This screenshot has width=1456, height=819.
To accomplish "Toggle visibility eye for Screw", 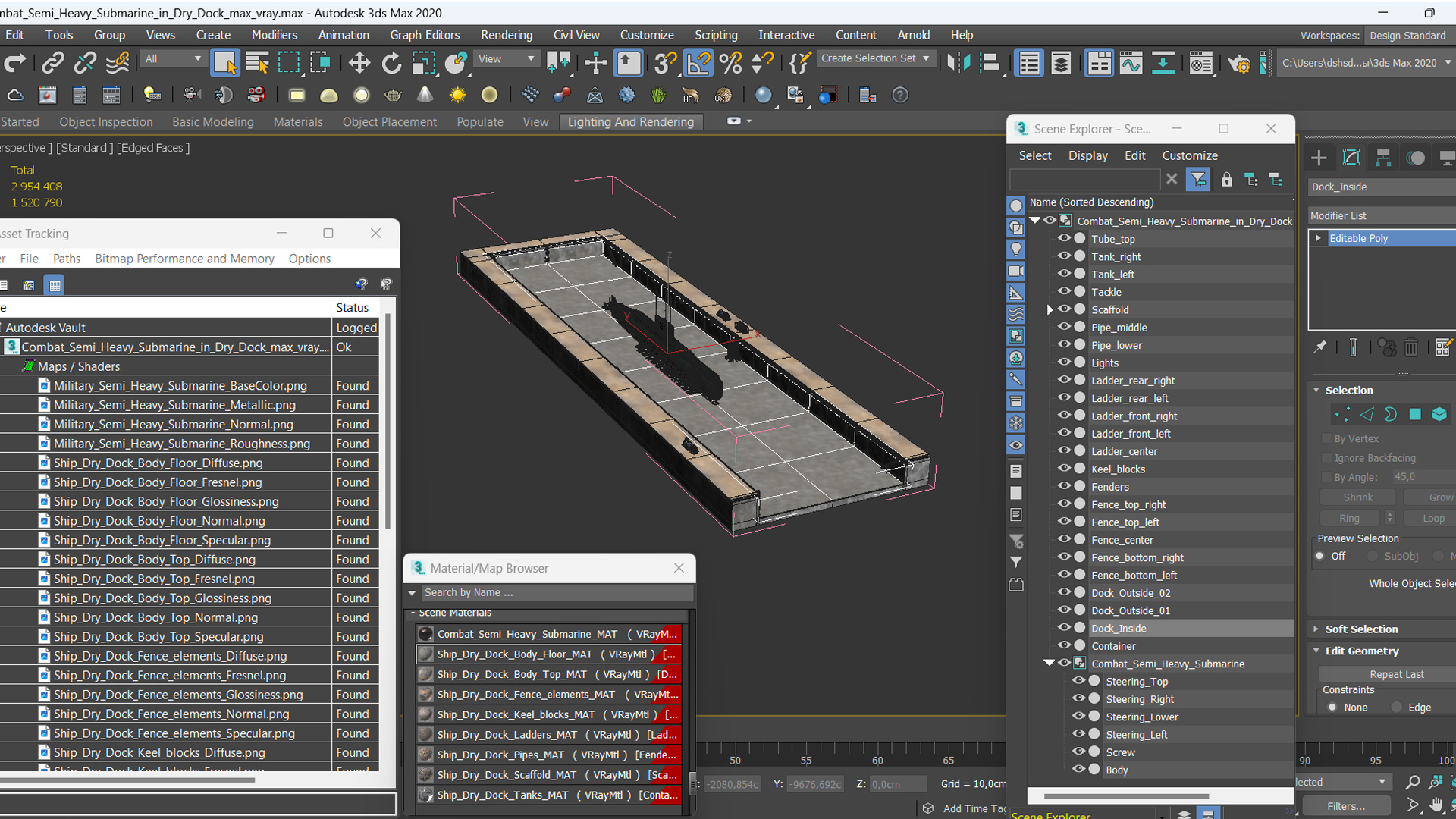I will tap(1078, 752).
